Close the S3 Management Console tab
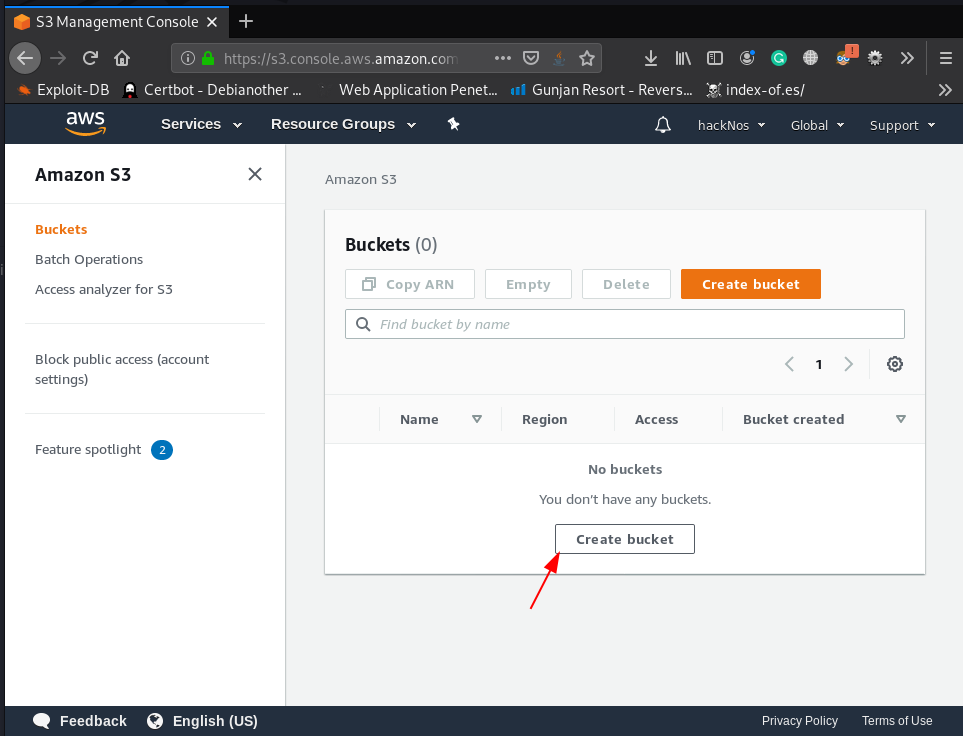Image resolution: width=963 pixels, height=736 pixels. 212,22
